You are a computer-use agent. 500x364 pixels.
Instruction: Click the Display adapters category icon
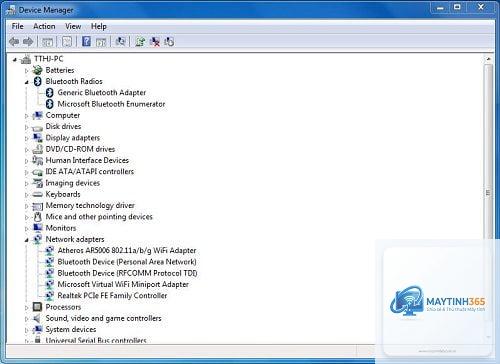pyautogui.click(x=38, y=138)
